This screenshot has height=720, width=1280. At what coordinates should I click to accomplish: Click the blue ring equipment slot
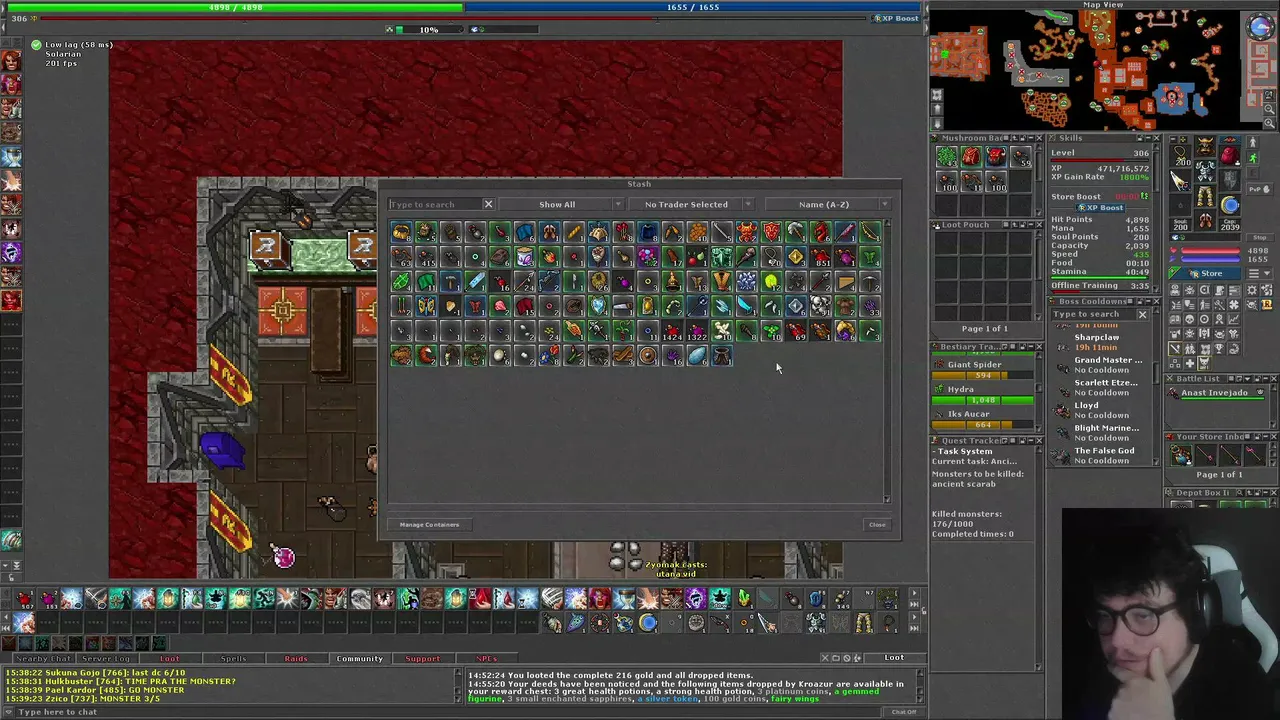pyautogui.click(x=1229, y=205)
